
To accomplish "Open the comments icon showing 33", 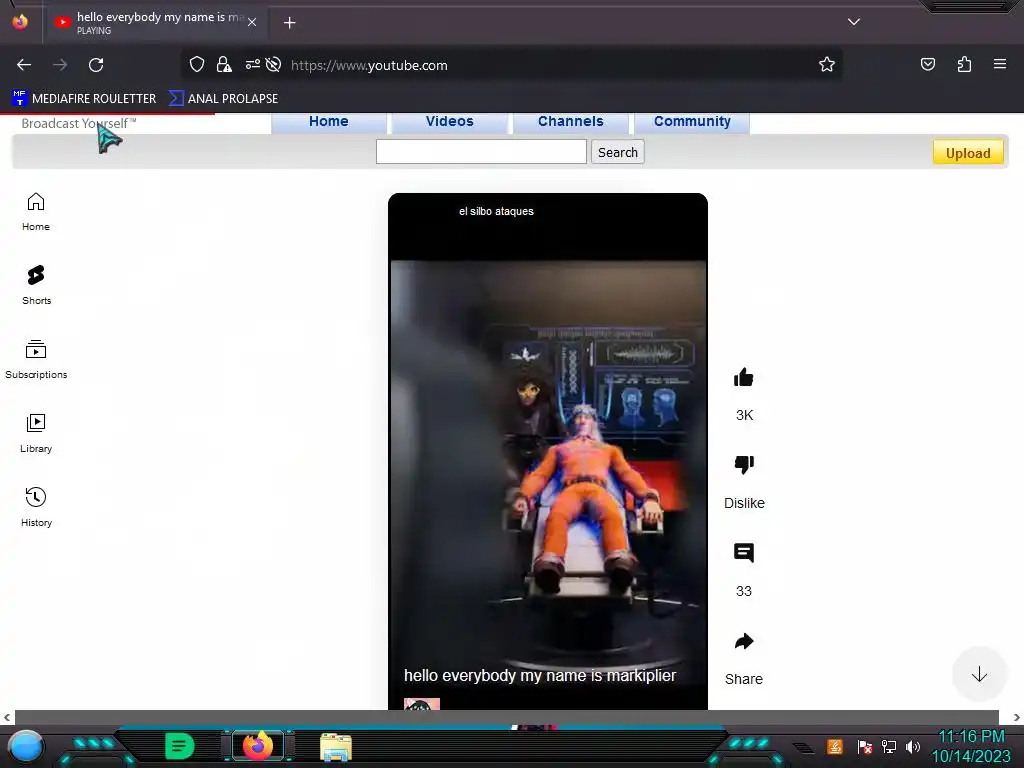I will 744,552.
